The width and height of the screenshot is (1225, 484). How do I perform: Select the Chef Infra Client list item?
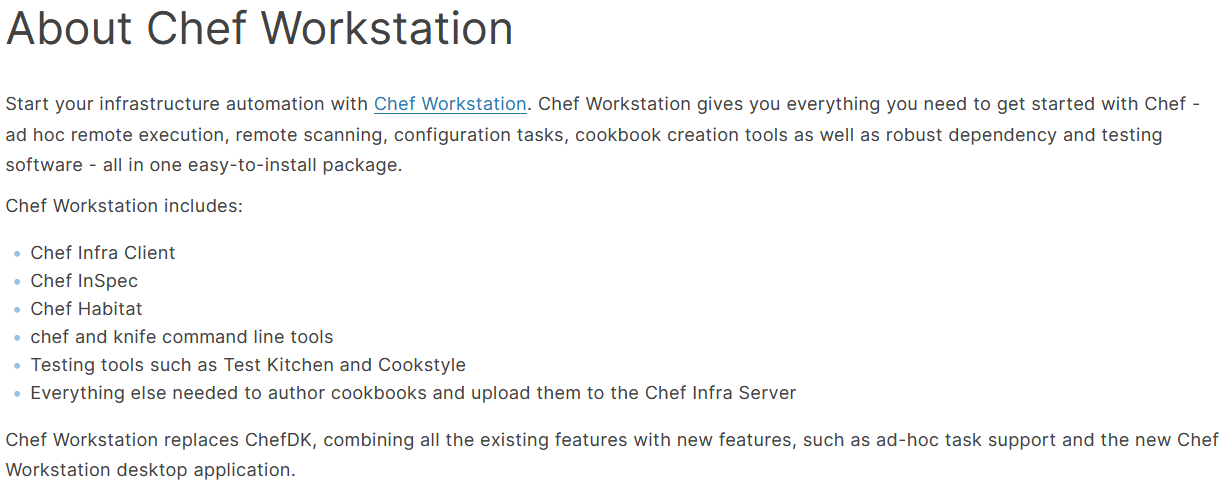103,253
